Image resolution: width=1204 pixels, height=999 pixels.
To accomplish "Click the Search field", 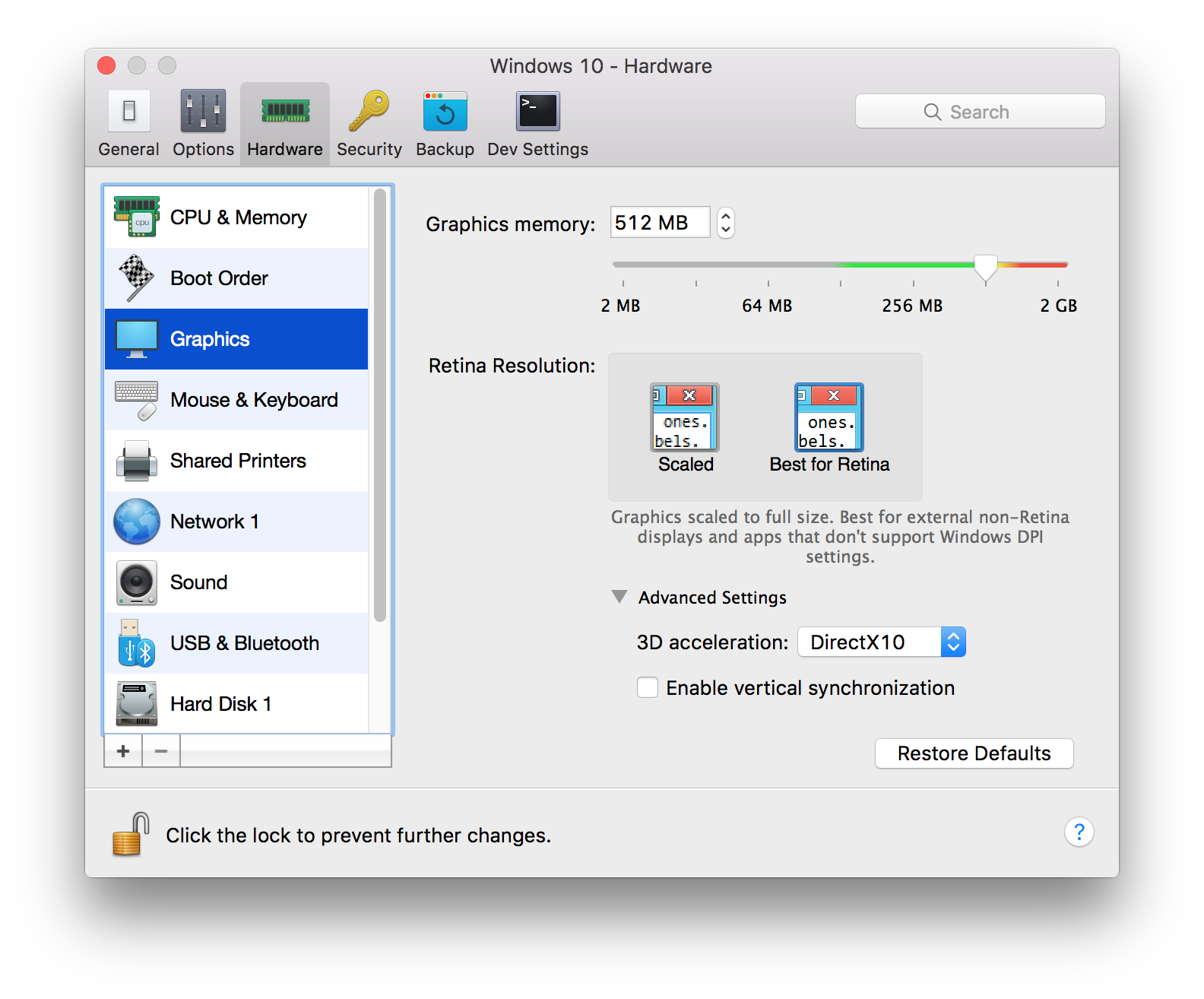I will point(980,112).
